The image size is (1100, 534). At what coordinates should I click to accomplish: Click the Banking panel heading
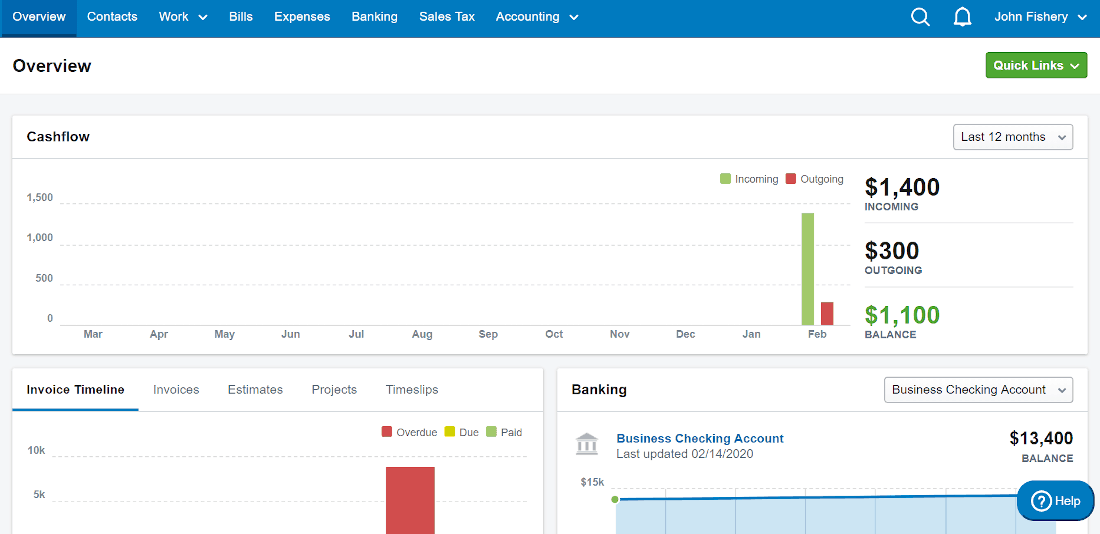coord(599,389)
